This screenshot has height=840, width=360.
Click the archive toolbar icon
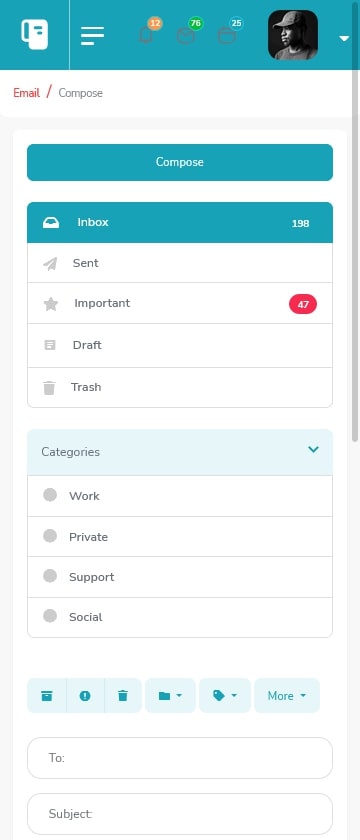point(47,696)
